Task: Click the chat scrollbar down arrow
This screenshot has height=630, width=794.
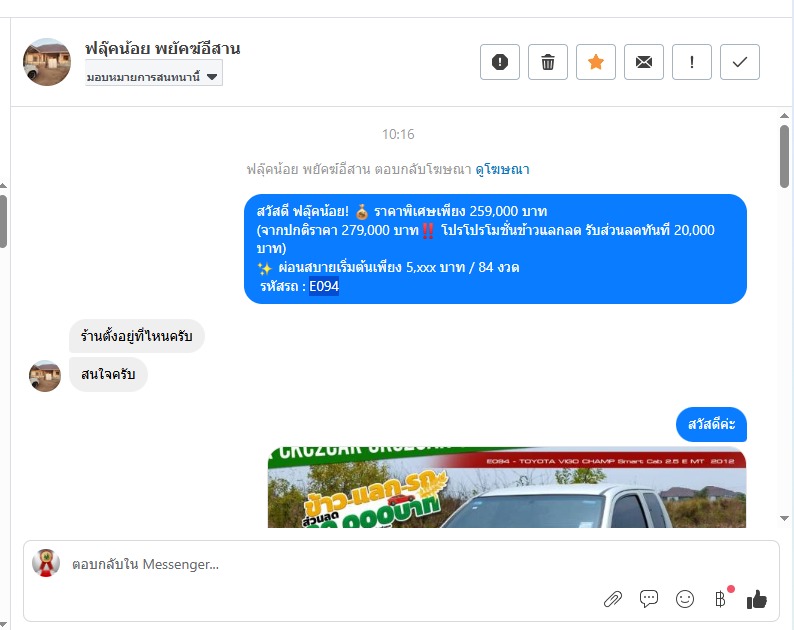Action: 784,518
